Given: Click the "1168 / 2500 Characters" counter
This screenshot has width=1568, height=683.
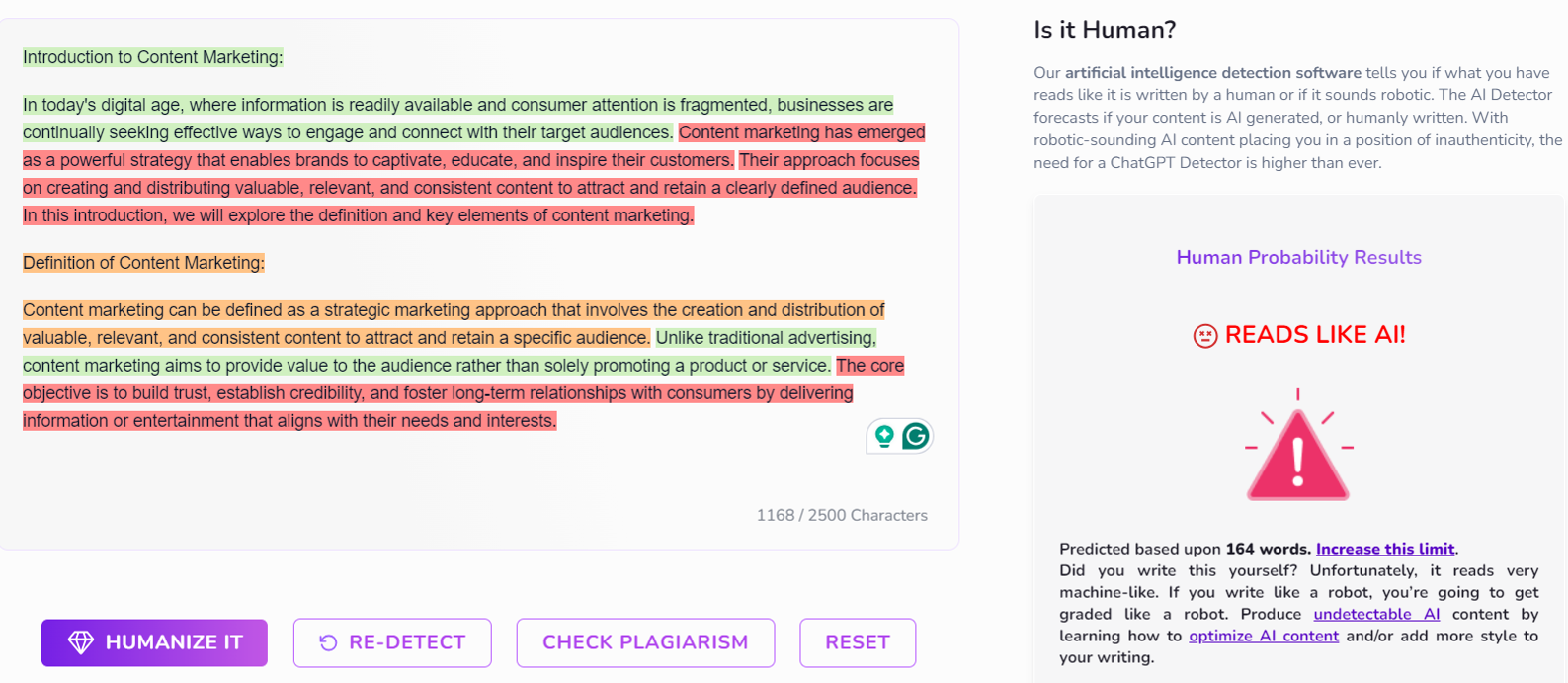Looking at the screenshot, I should pos(842,515).
